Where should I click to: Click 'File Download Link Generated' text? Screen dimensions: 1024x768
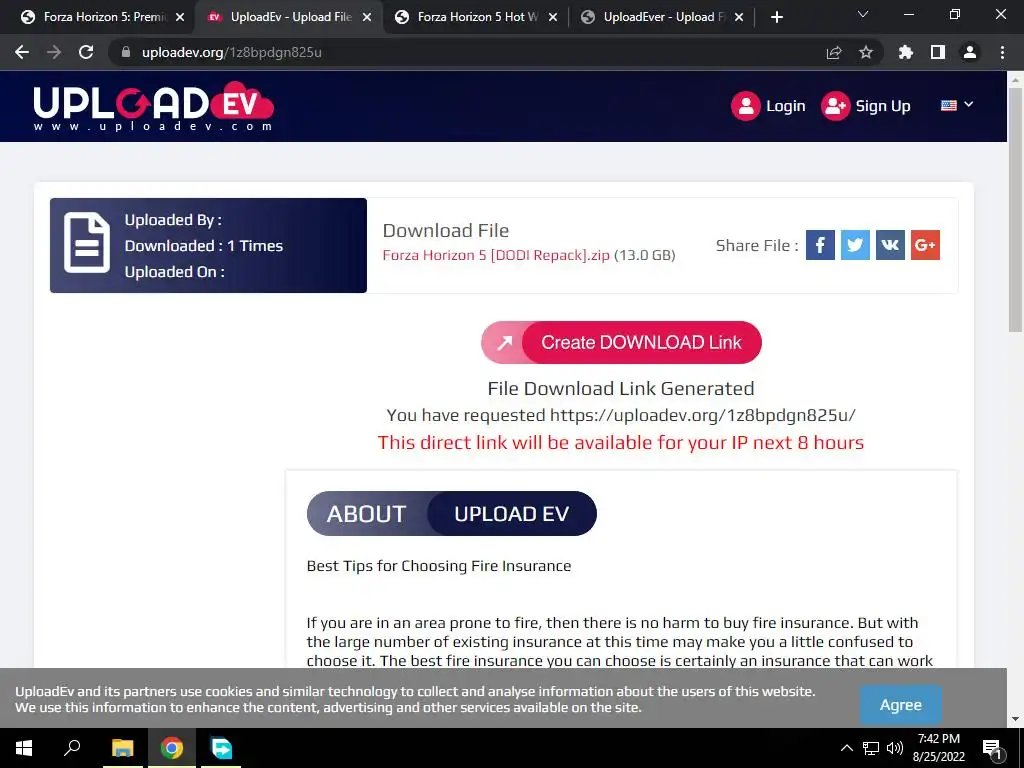click(x=621, y=389)
